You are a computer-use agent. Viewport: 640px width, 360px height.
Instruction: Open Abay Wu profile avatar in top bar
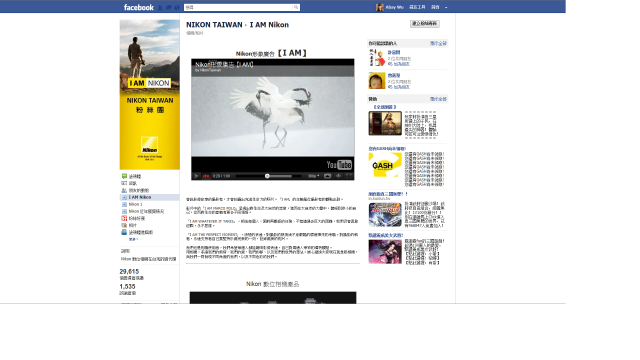click(380, 7)
